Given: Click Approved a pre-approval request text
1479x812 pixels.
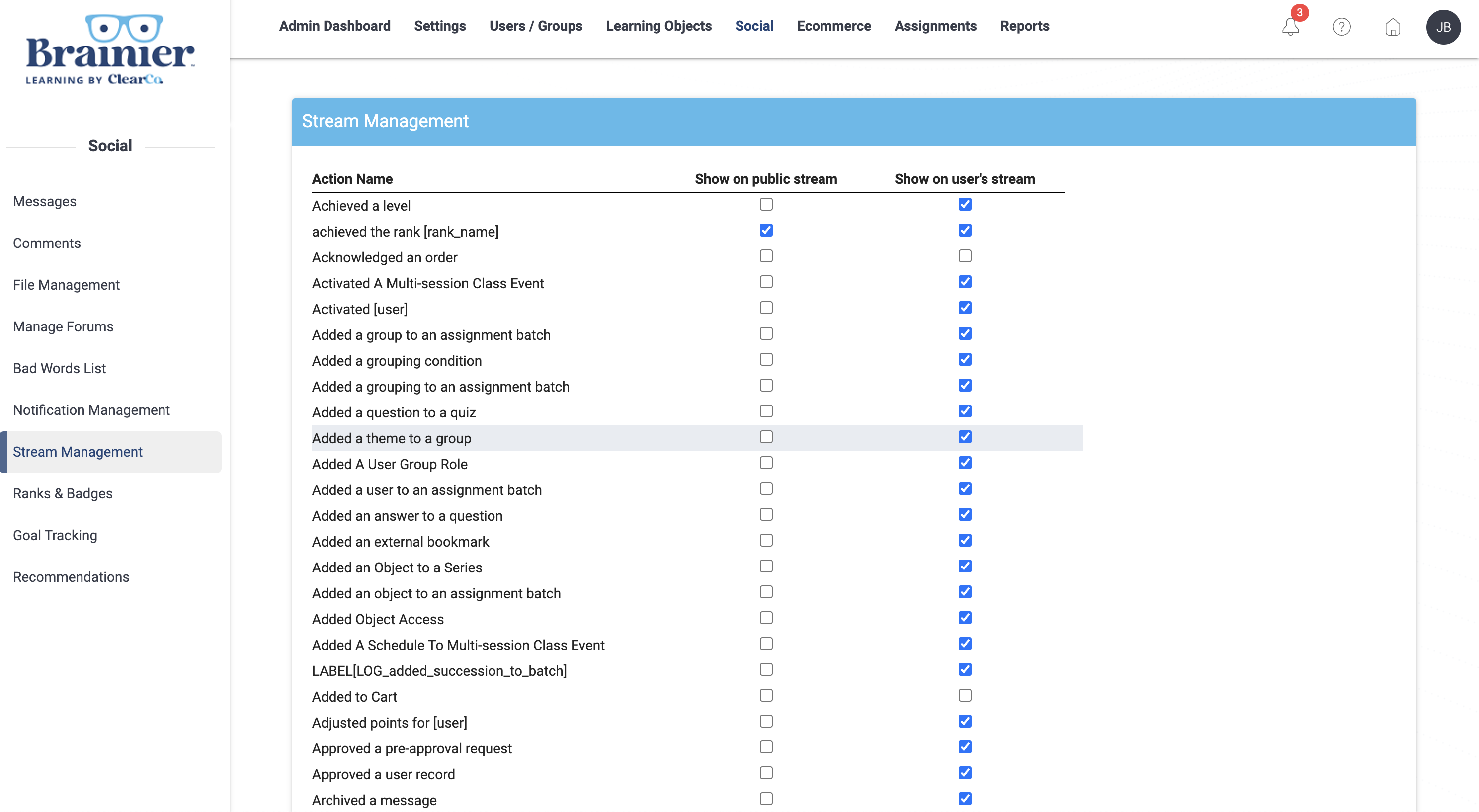Looking at the screenshot, I should [x=411, y=749].
